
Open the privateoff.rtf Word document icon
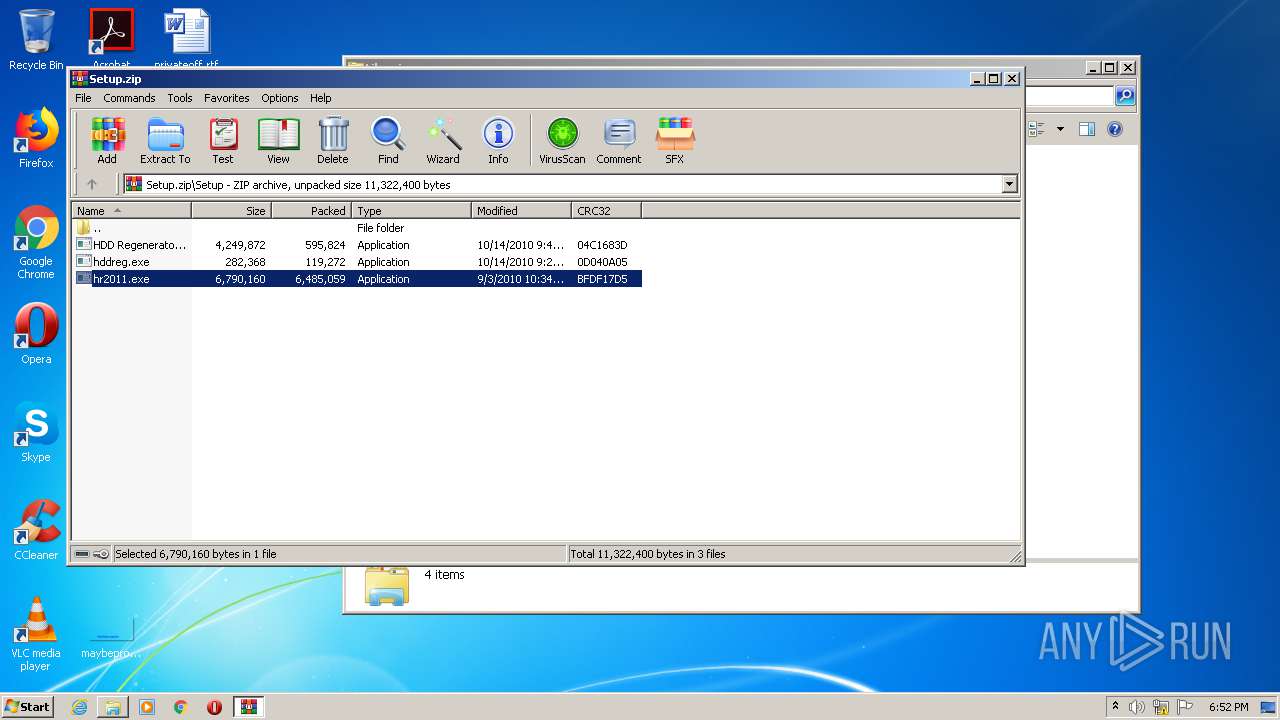186,38
